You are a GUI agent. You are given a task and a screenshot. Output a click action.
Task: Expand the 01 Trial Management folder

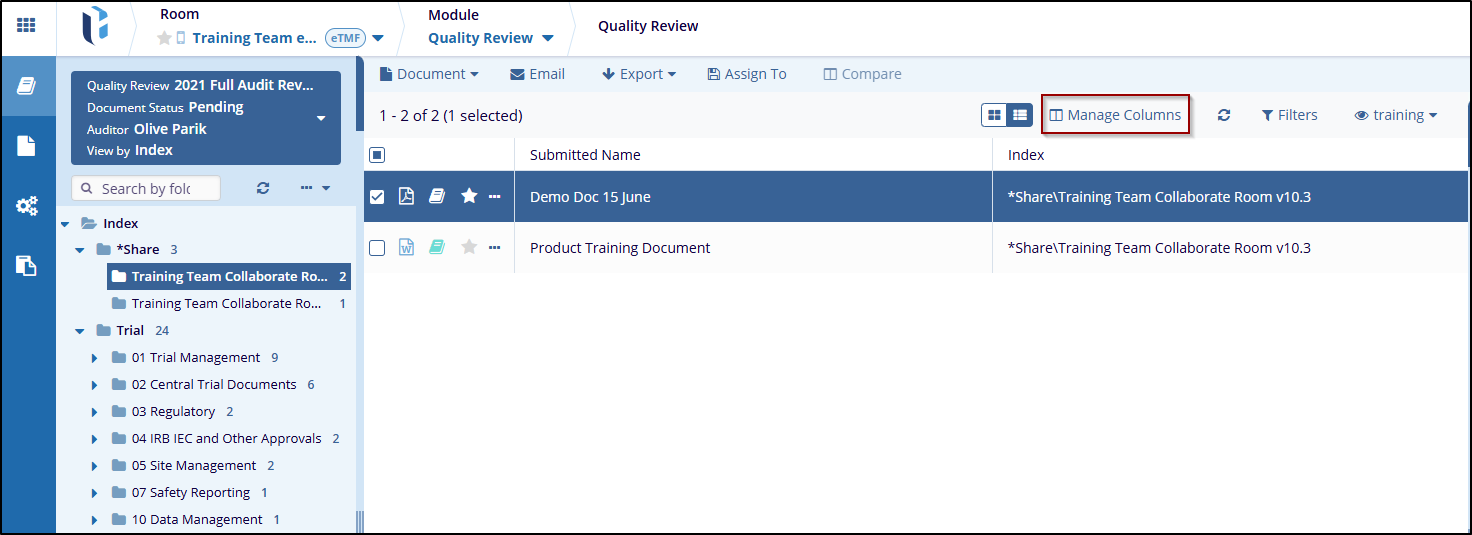point(95,358)
